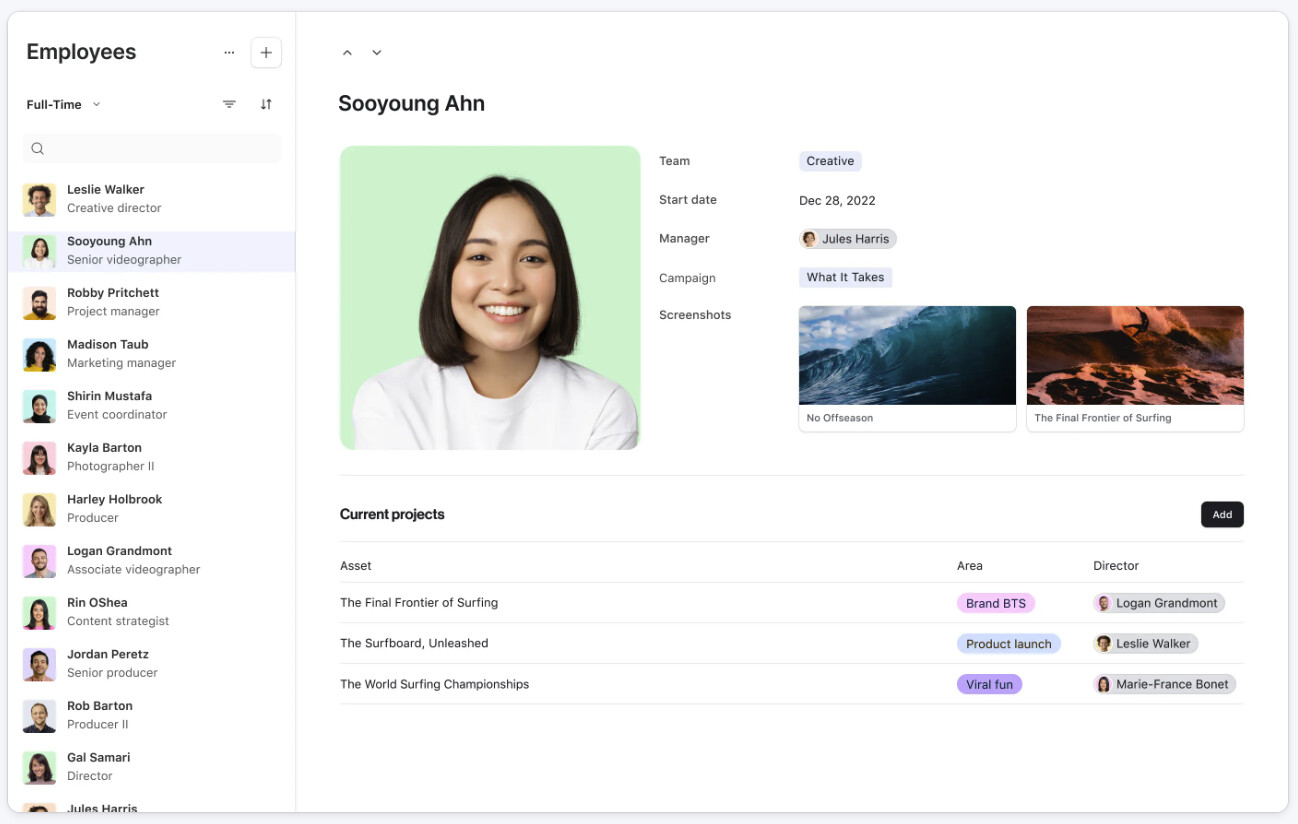Open The Final Frontier of Surfing thumbnail
1298x824 pixels.
[1135, 369]
